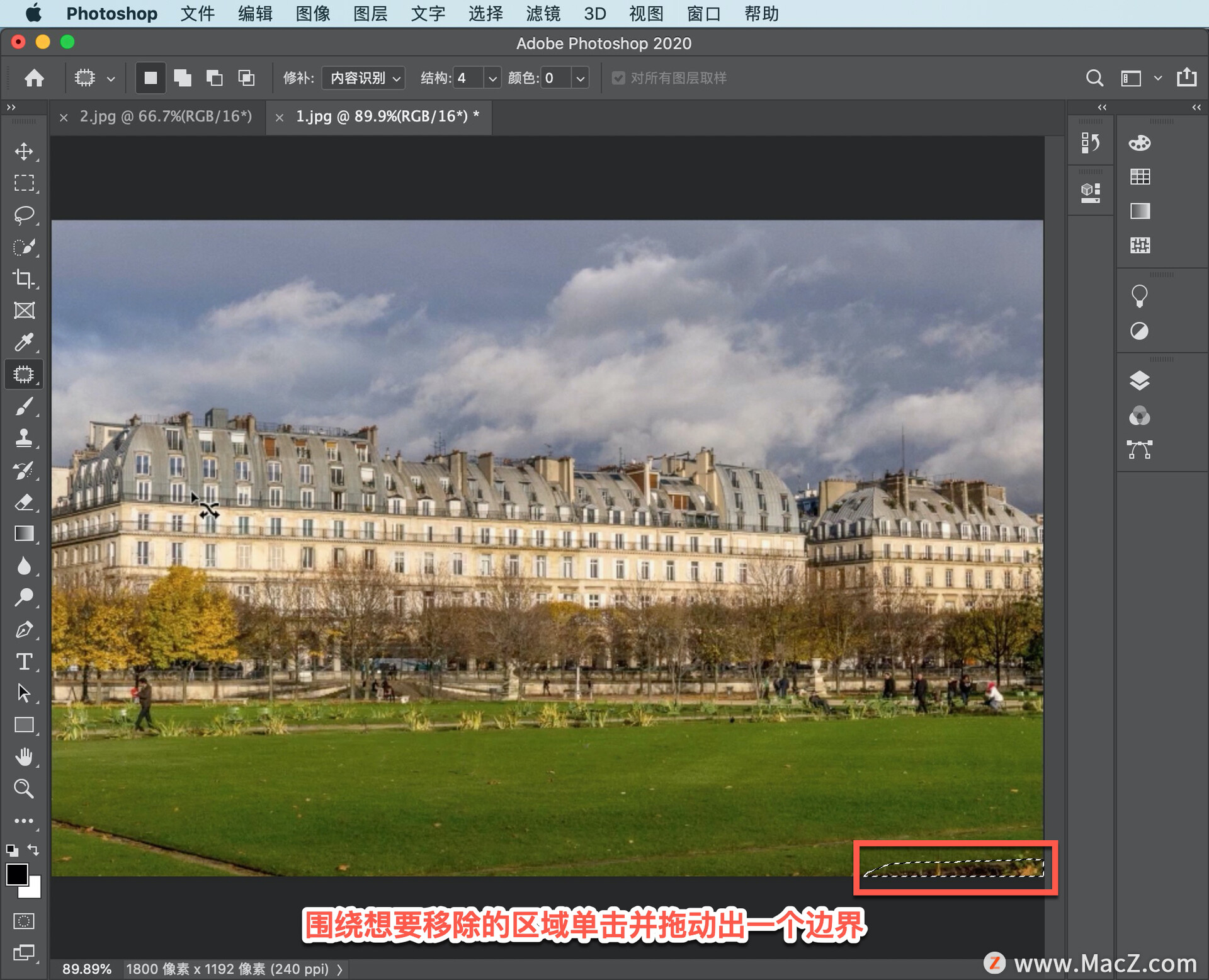The width and height of the screenshot is (1209, 980).
Task: Select the Lasso tool
Action: pyautogui.click(x=24, y=215)
